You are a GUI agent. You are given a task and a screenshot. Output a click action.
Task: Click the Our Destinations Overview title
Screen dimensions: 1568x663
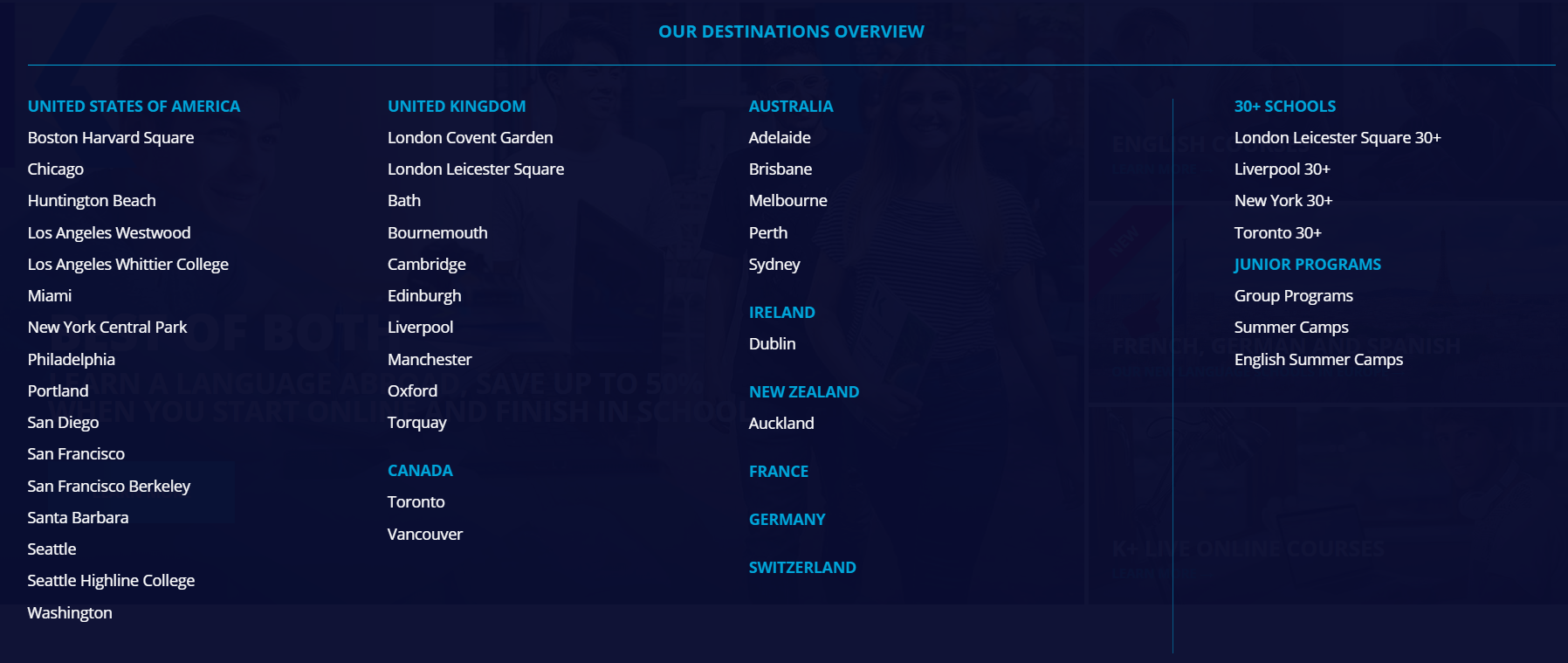click(x=791, y=31)
